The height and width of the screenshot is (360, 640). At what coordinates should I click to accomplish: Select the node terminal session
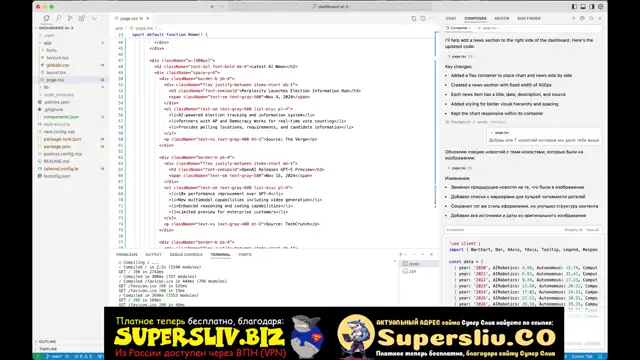coord(420,264)
